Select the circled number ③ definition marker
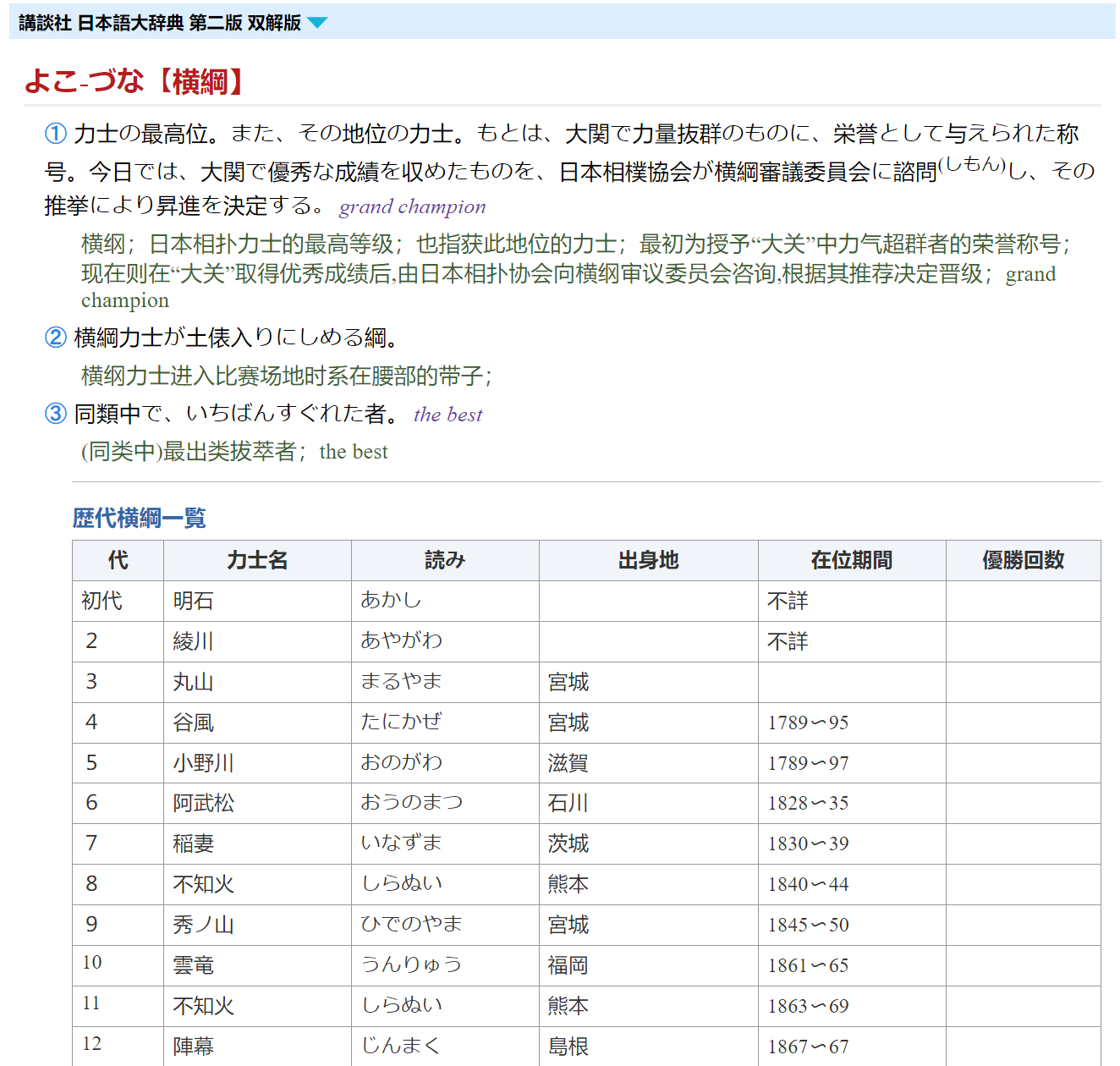The height and width of the screenshot is (1066, 1120). pos(56,413)
